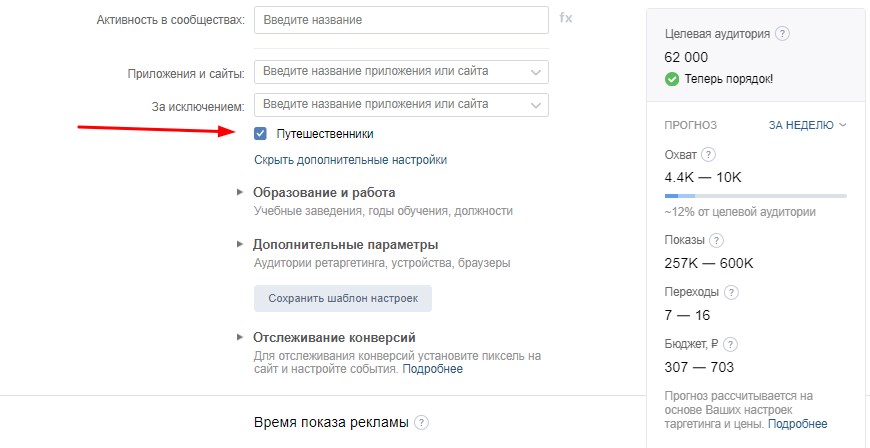Click Аудитории ретаргетинга, устройства description

click(382, 263)
